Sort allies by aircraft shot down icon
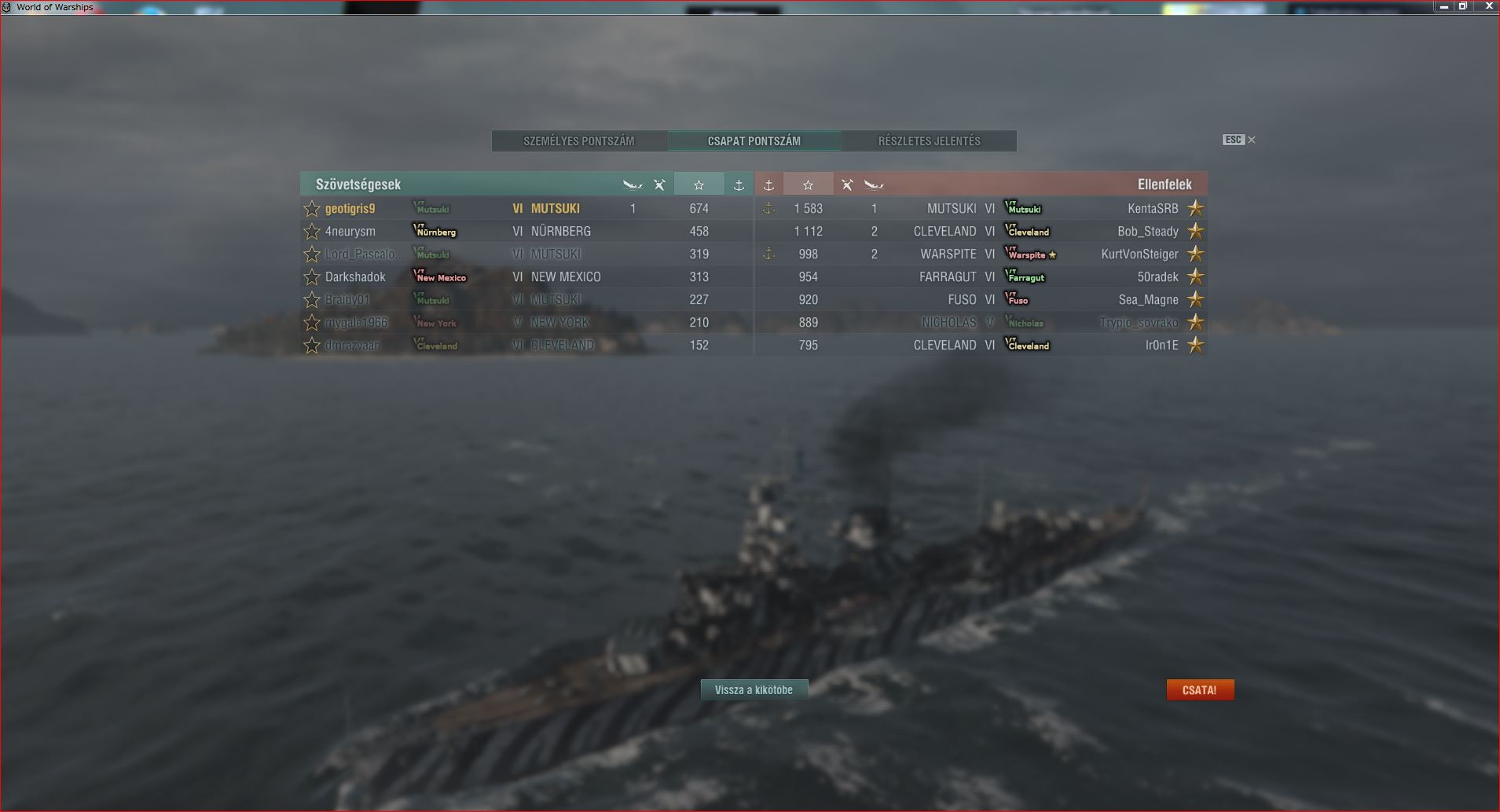 [x=659, y=185]
